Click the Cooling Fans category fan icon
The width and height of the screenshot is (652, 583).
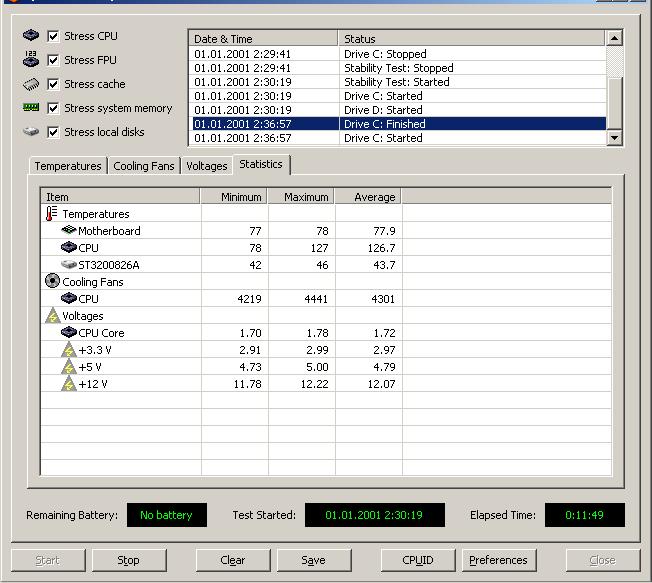click(52, 282)
